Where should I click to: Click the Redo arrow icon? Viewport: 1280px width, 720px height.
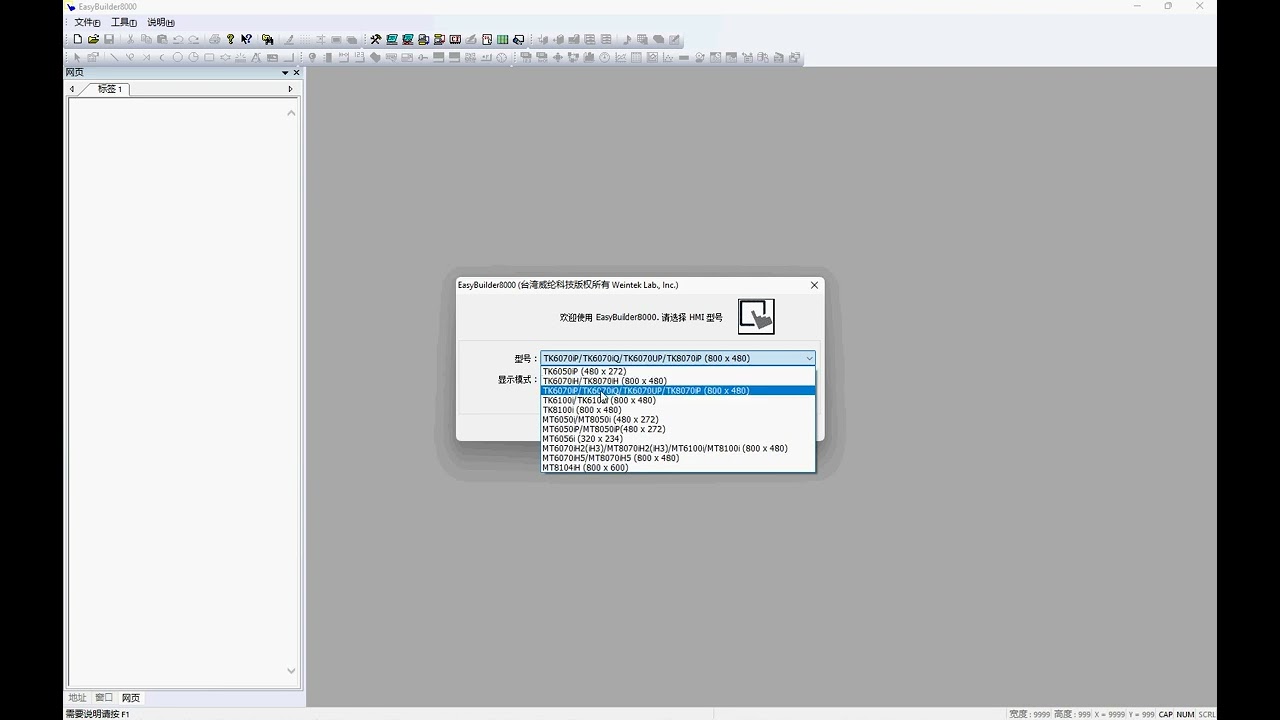(x=194, y=39)
